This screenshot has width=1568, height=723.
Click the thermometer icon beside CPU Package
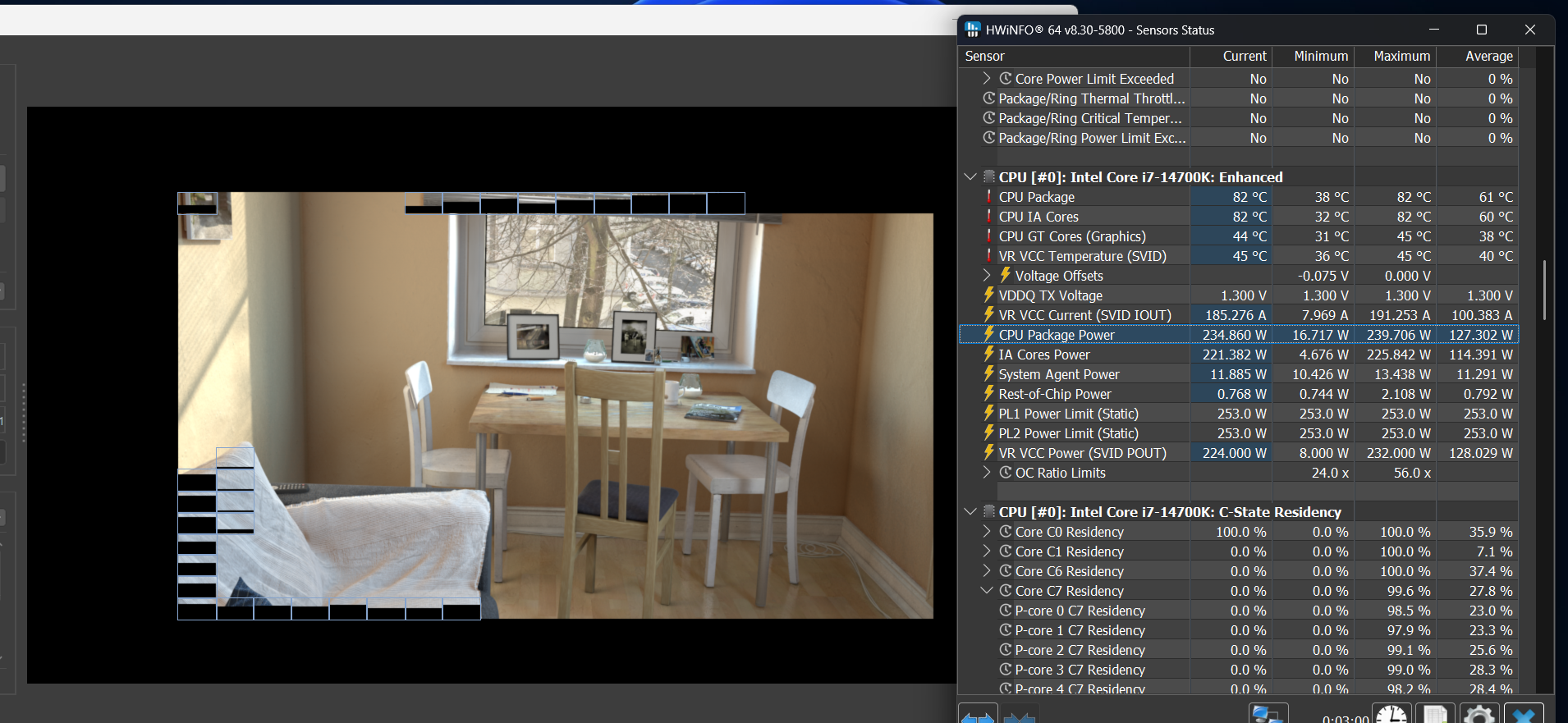coord(988,197)
